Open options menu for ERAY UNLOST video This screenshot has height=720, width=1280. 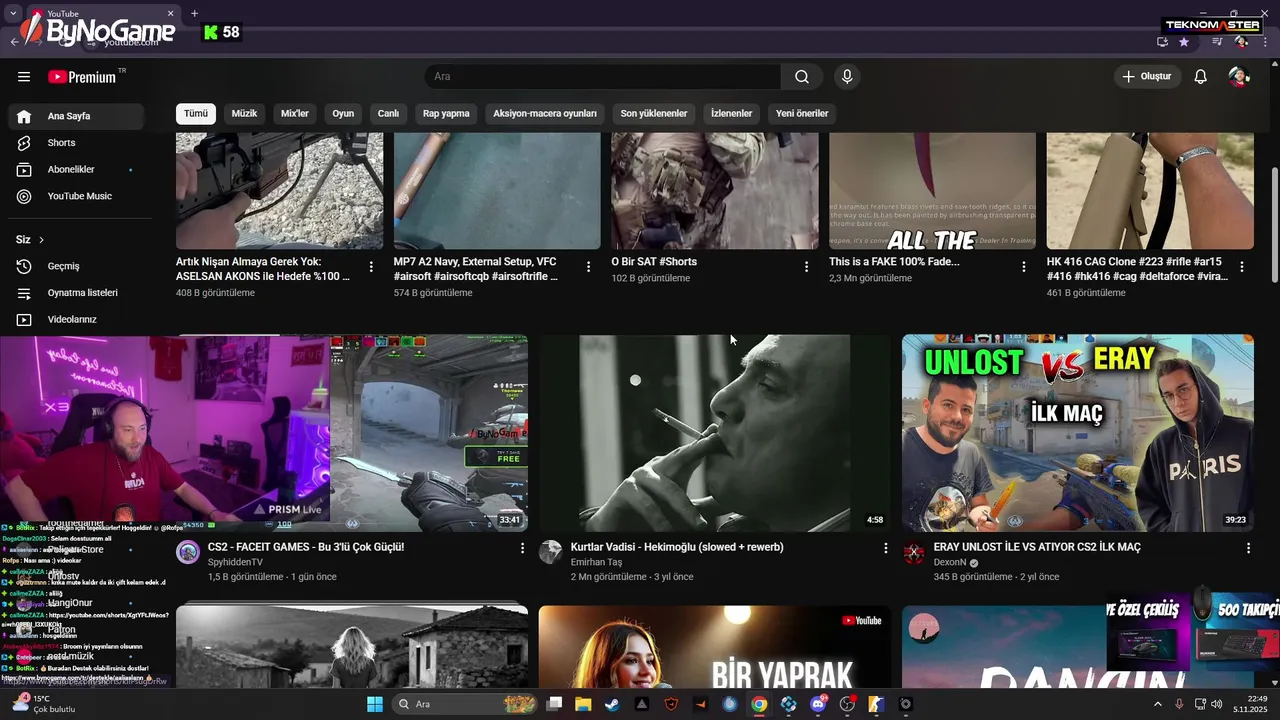pos(1248,548)
